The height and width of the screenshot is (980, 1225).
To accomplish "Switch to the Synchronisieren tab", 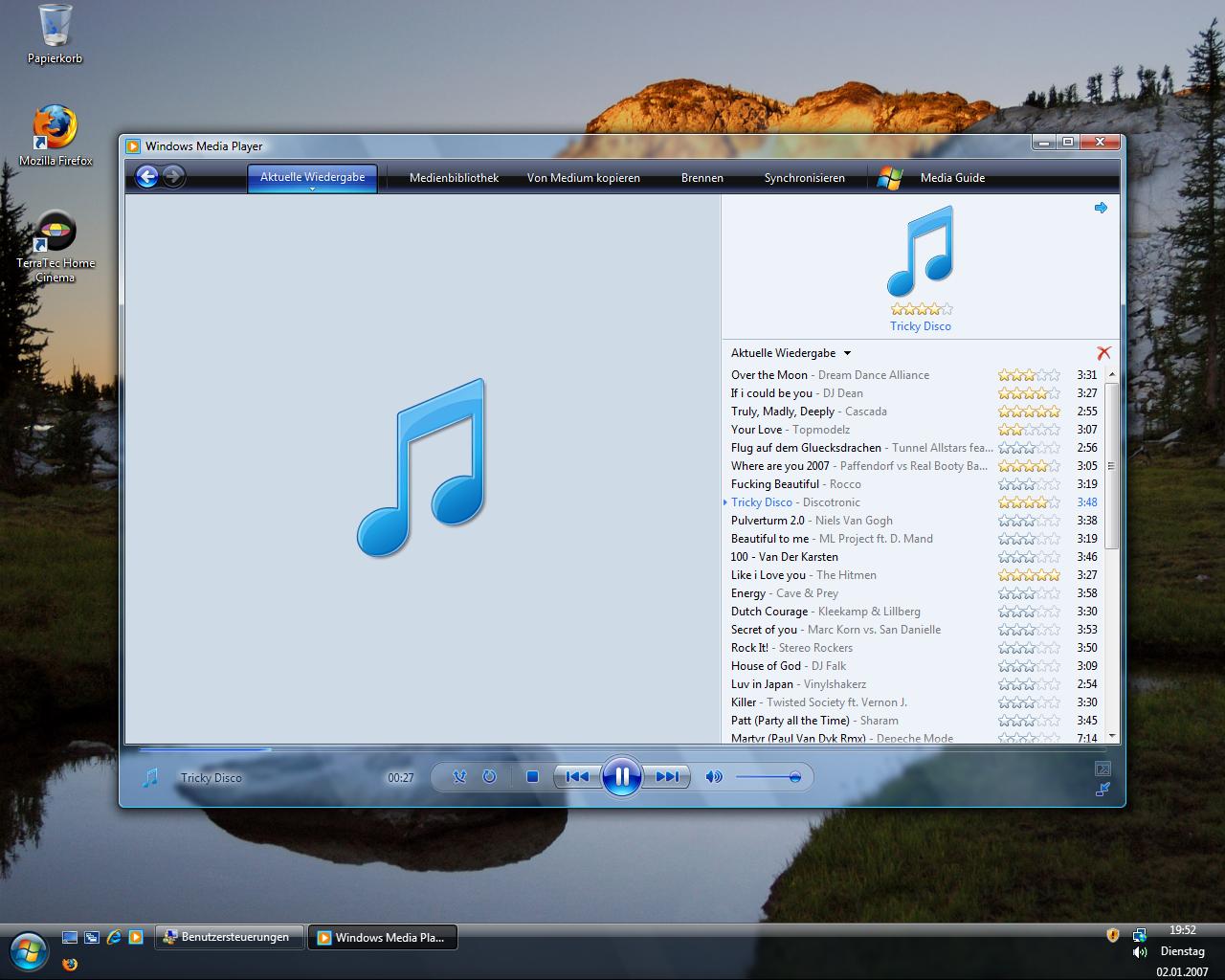I will (x=805, y=178).
